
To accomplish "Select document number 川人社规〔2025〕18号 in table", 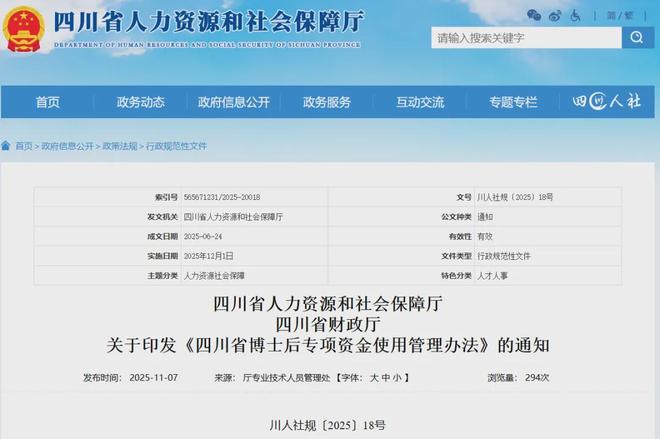I will coord(515,197).
